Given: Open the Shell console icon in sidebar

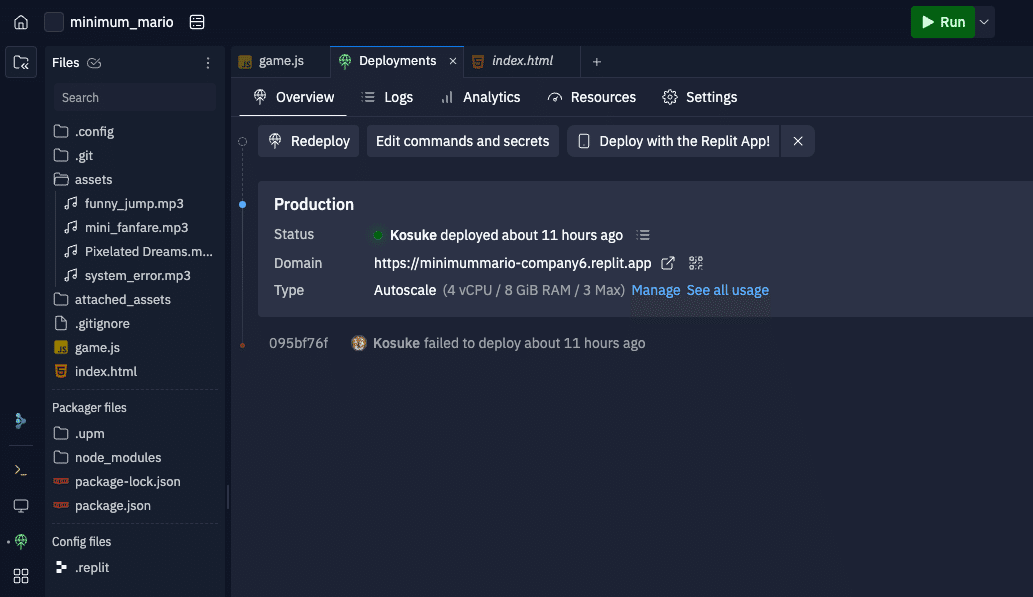Looking at the screenshot, I should 21,469.
